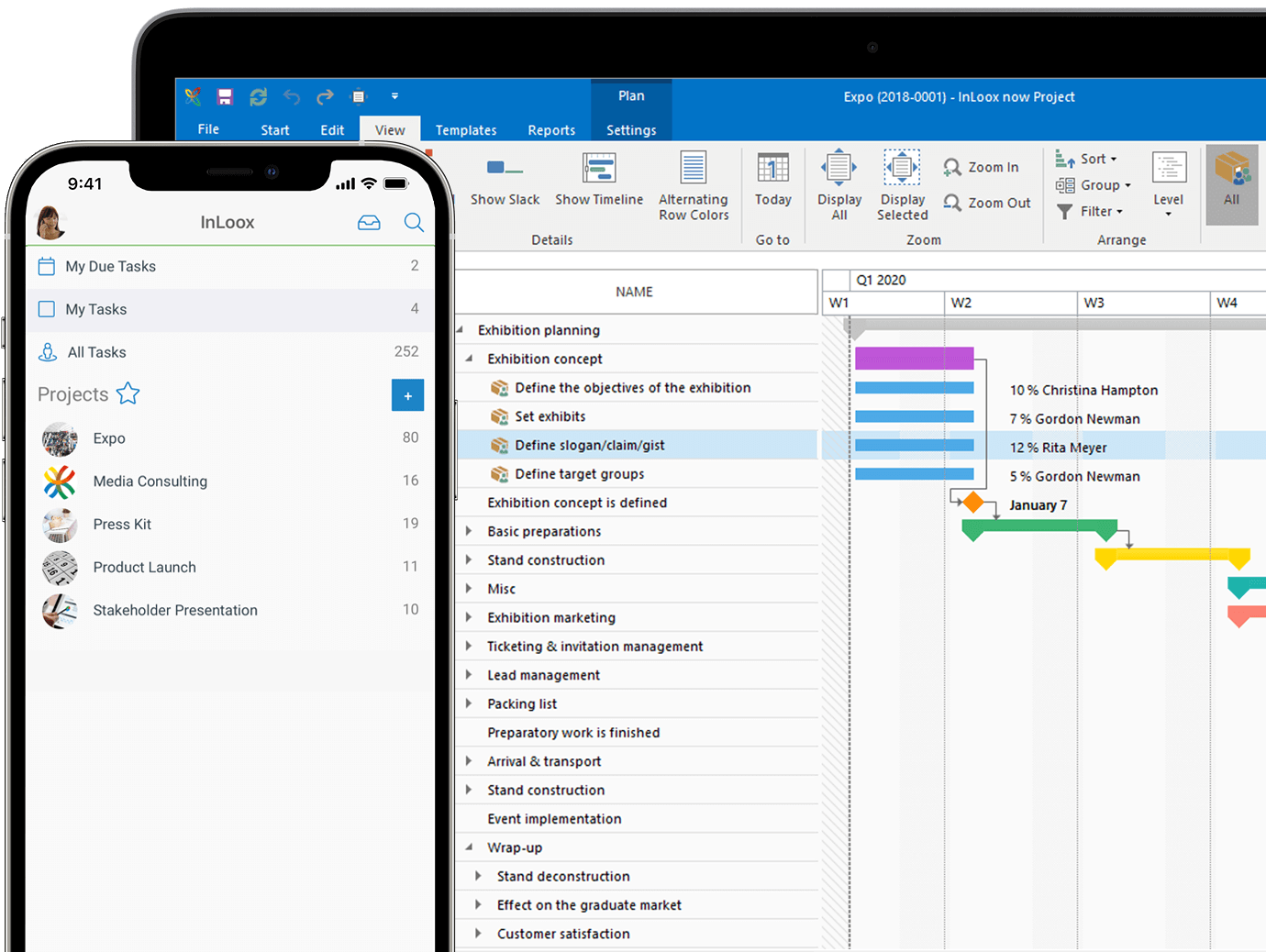Open the Group dropdown
1266x952 pixels.
pyautogui.click(x=1094, y=185)
